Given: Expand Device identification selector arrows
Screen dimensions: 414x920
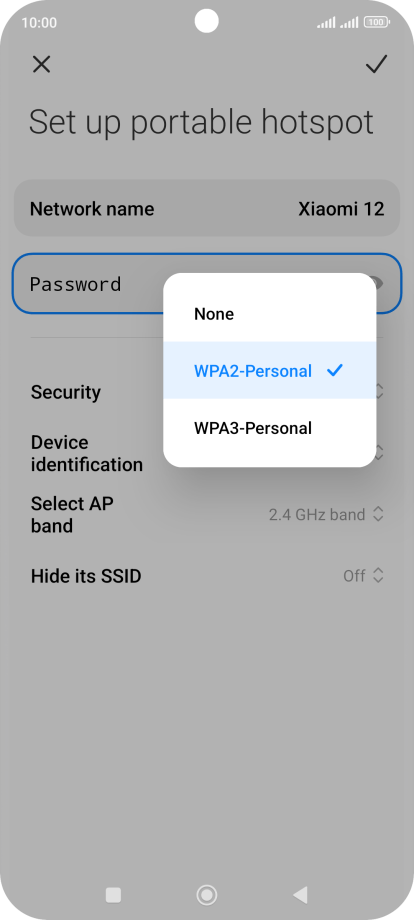Looking at the screenshot, I should 379,452.
